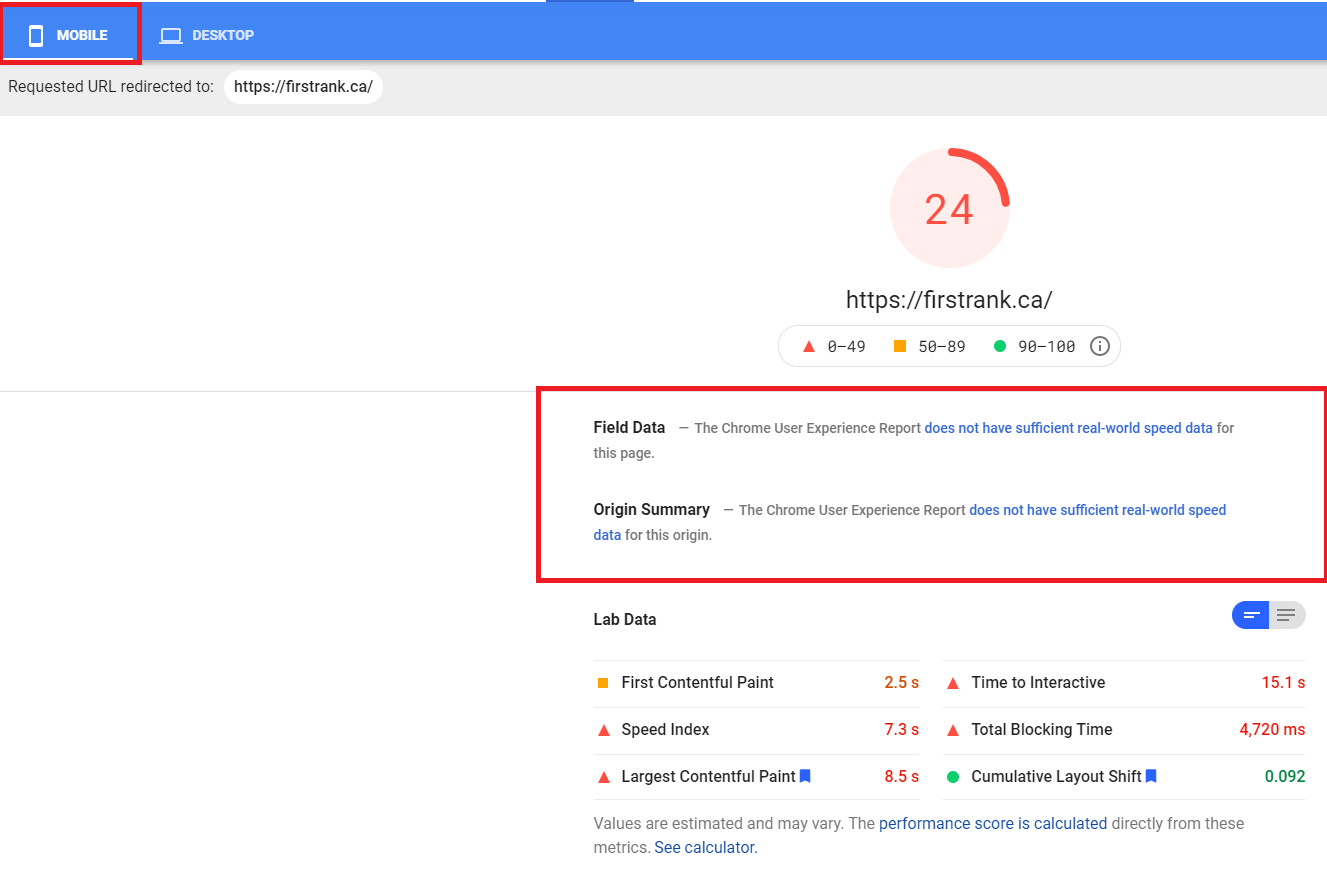Switch Lab Data to compact bar view

1250,616
